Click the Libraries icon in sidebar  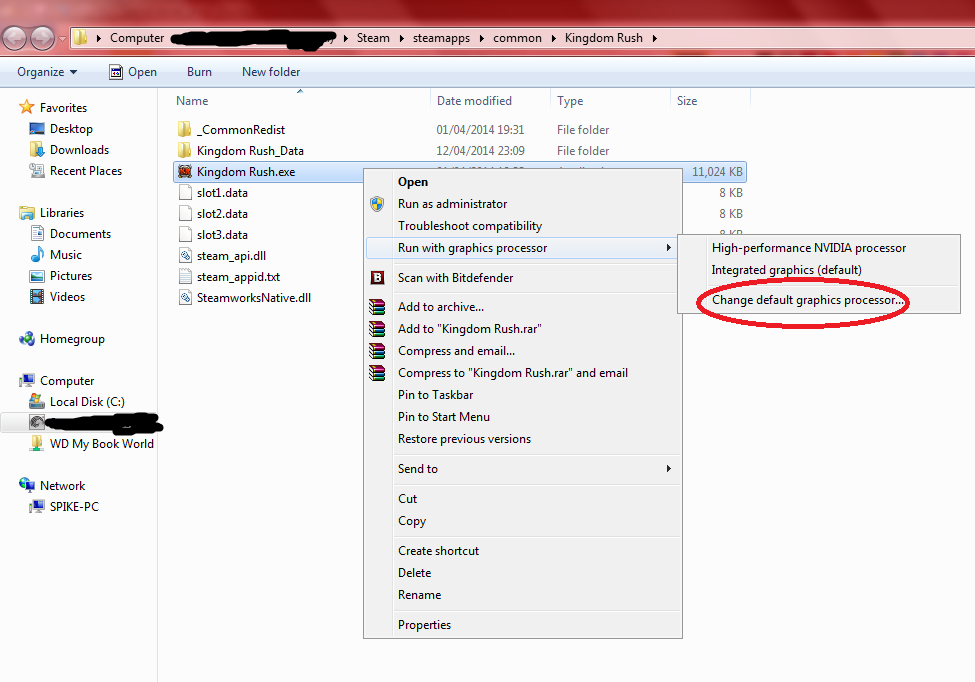pos(26,213)
